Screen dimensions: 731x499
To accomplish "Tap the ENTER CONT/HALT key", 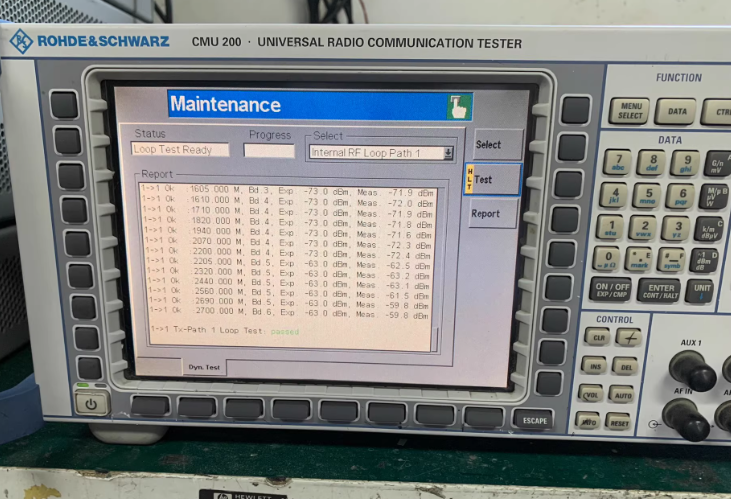I will pyautogui.click(x=659, y=291).
